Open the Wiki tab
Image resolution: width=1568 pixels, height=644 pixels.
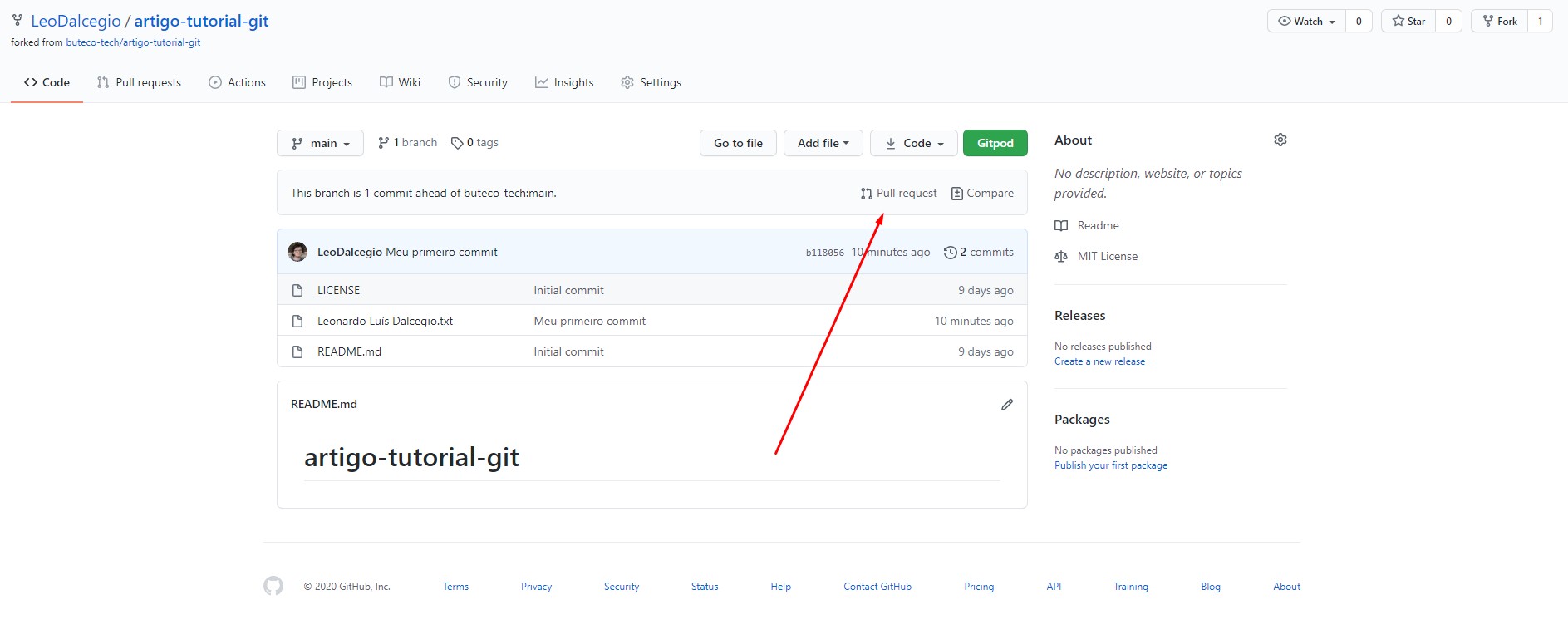(x=400, y=82)
